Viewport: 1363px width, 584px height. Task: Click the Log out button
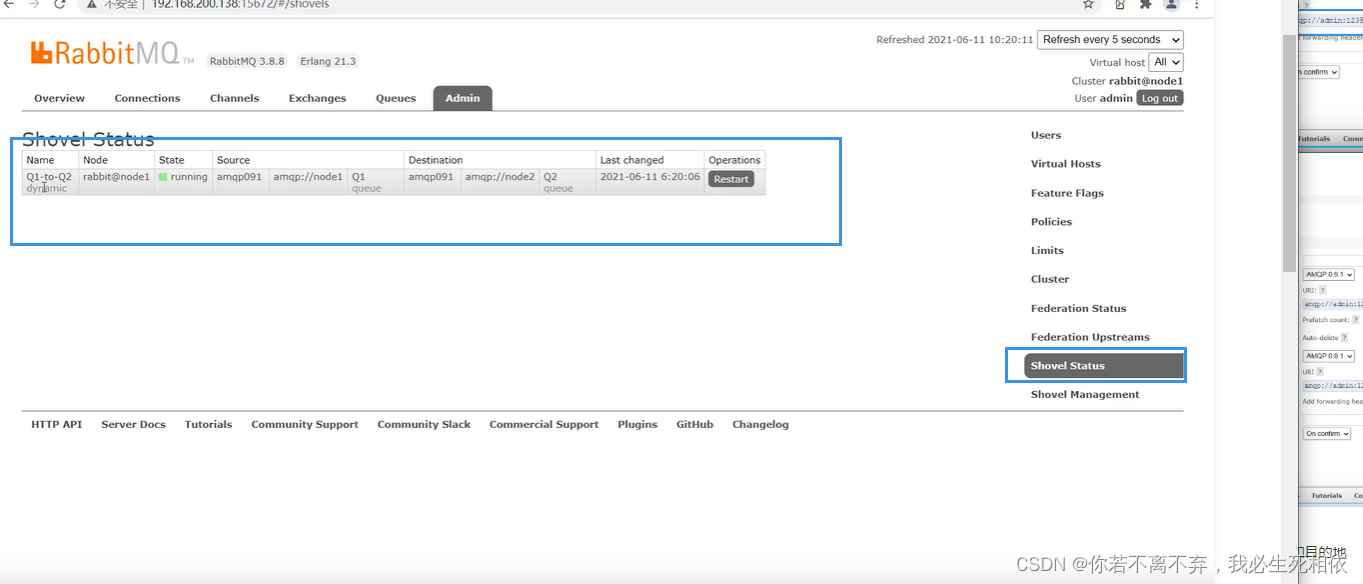(1159, 98)
